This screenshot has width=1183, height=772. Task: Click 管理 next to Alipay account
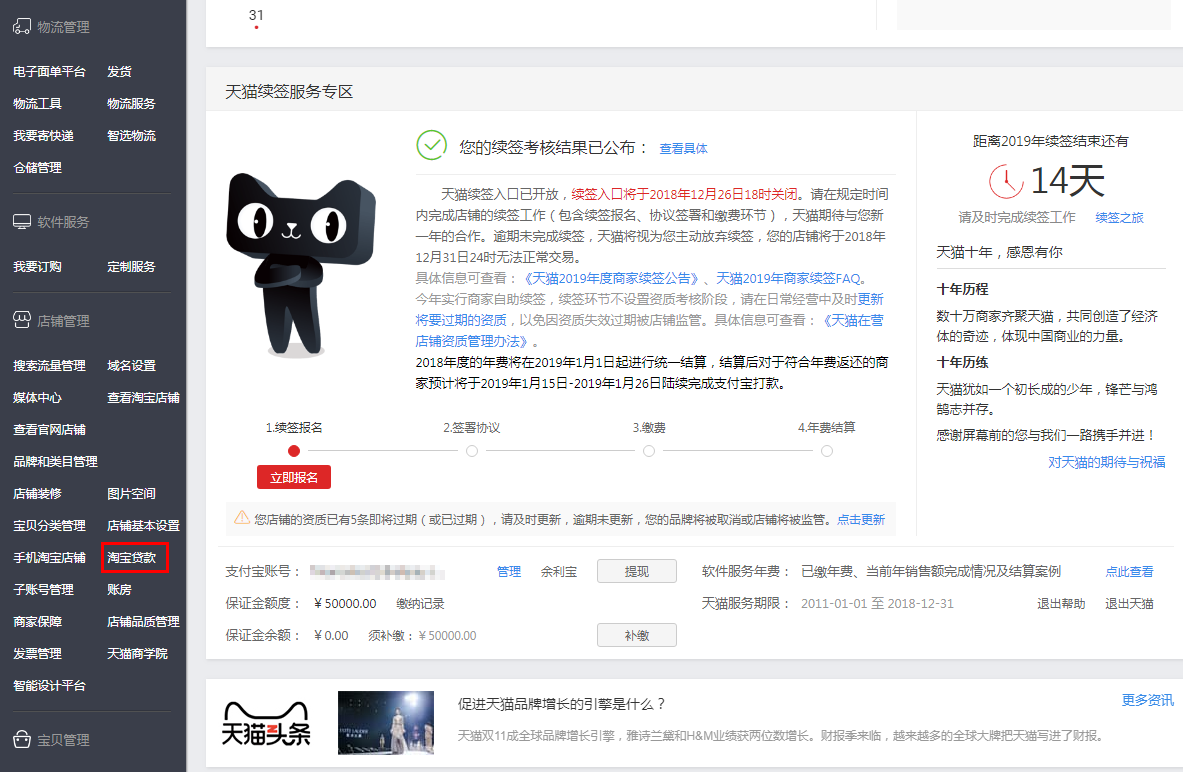pos(509,571)
